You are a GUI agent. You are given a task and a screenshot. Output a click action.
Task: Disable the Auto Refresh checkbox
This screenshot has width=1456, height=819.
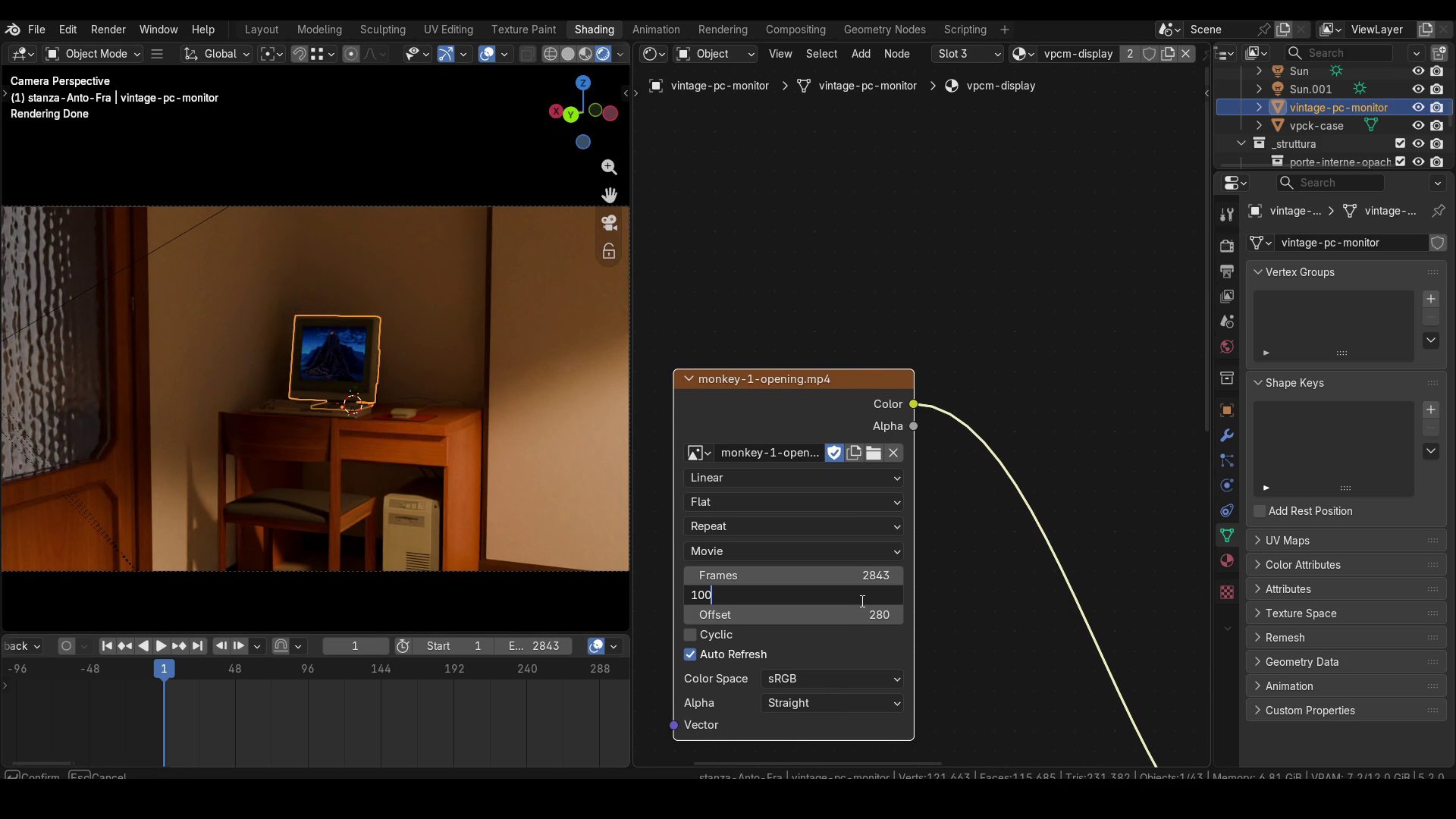[690, 654]
